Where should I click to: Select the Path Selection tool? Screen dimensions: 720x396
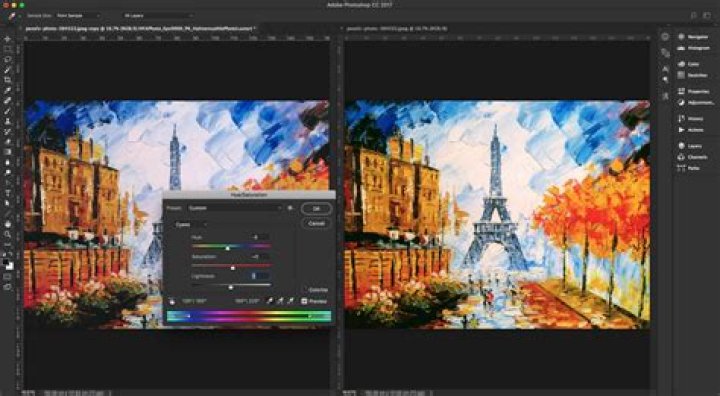pyautogui.click(x=7, y=203)
